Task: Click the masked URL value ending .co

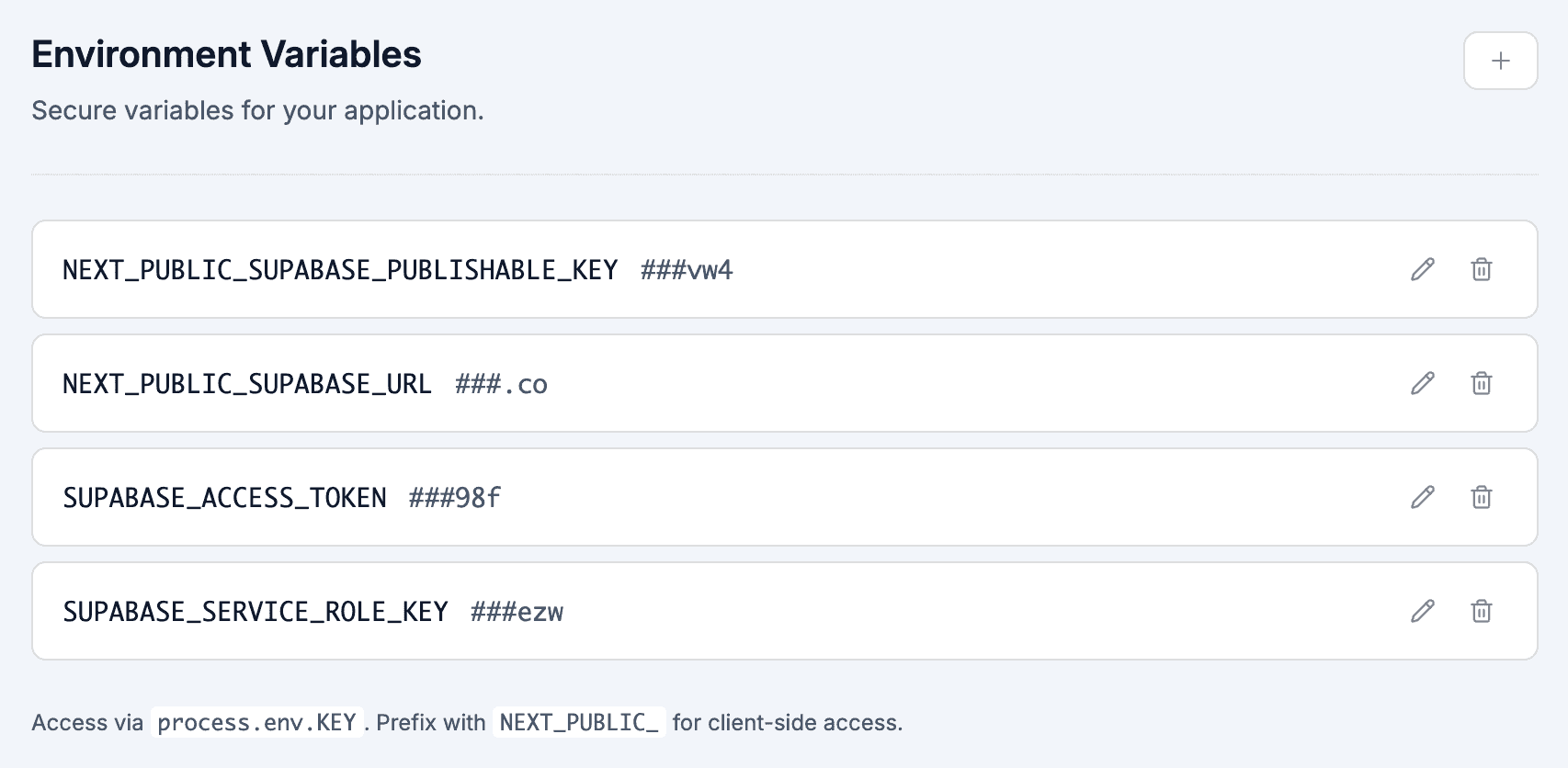Action: (x=501, y=384)
